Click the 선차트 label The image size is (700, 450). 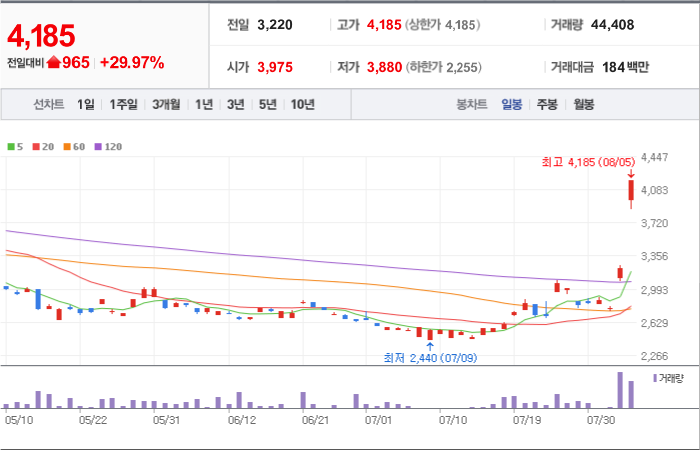49,104
